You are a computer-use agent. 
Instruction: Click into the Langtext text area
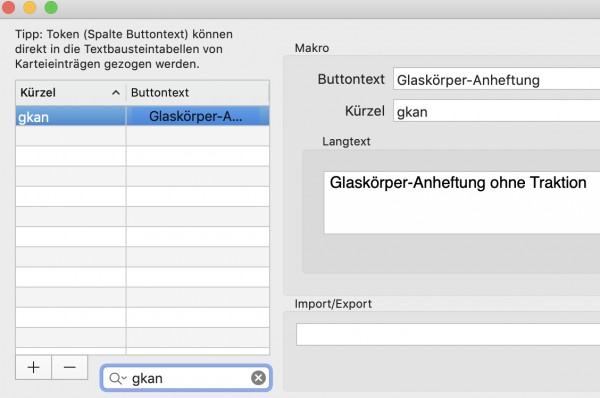point(462,202)
